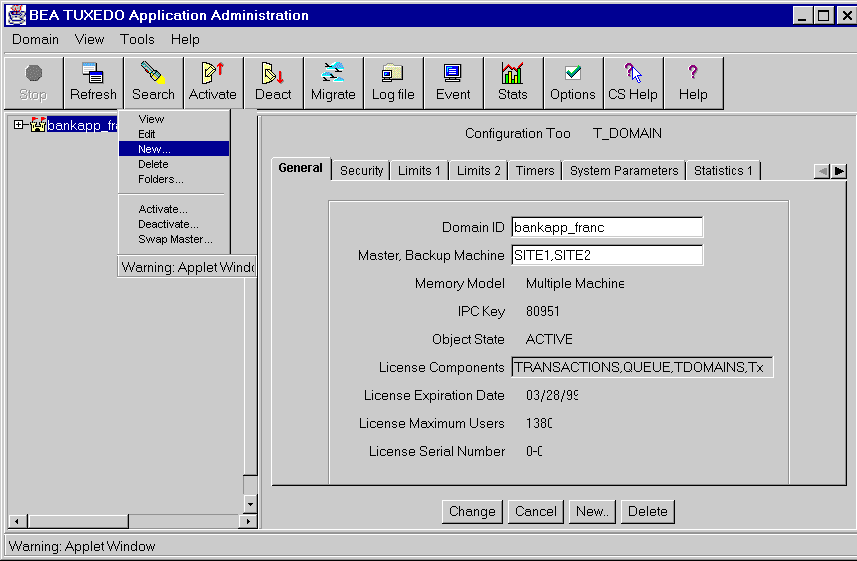Choose View in the context menu
The image size is (857, 561).
[x=174, y=119]
